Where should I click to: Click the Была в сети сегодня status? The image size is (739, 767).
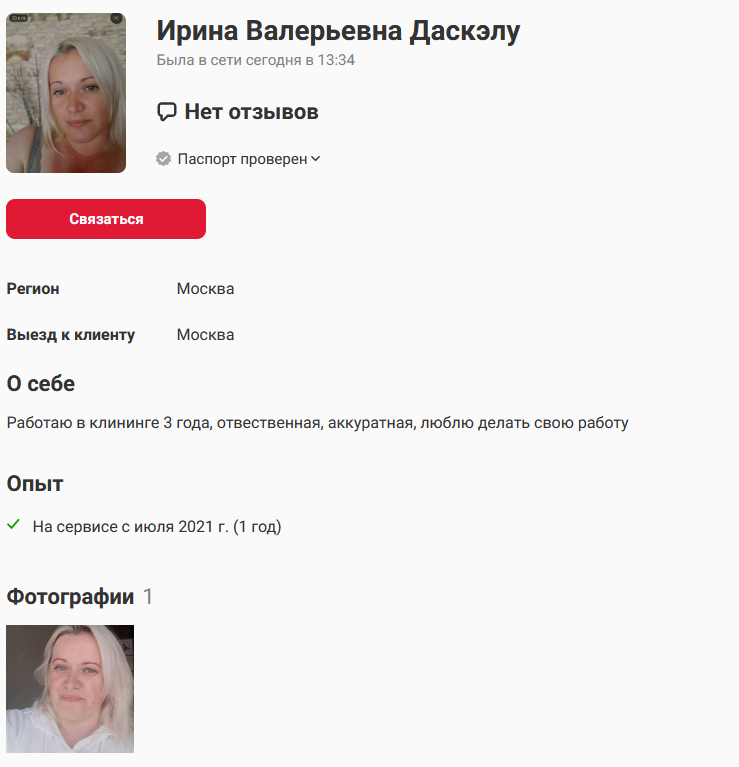[x=255, y=60]
